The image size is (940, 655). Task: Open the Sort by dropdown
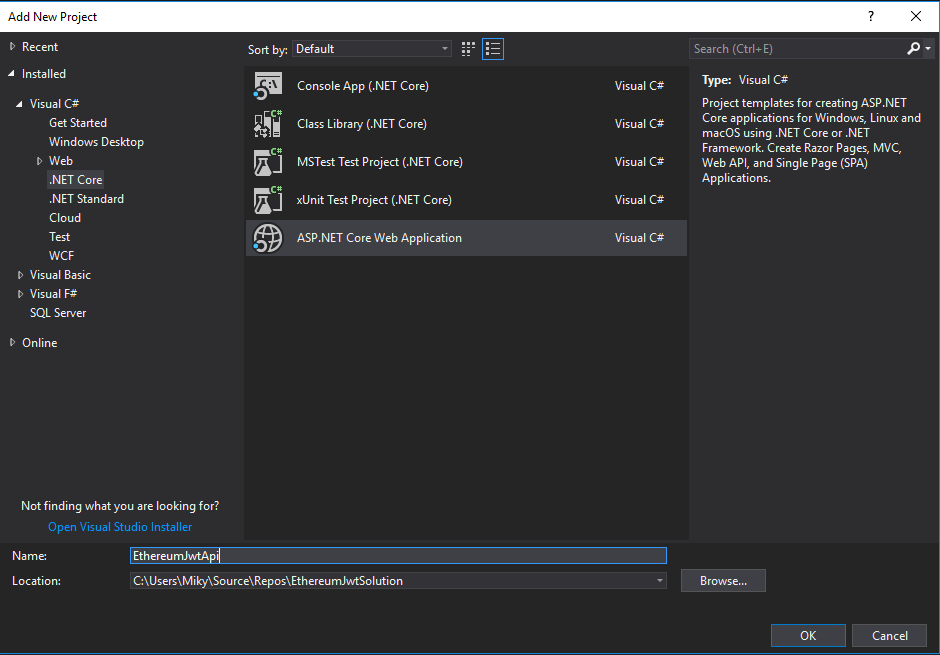372,49
